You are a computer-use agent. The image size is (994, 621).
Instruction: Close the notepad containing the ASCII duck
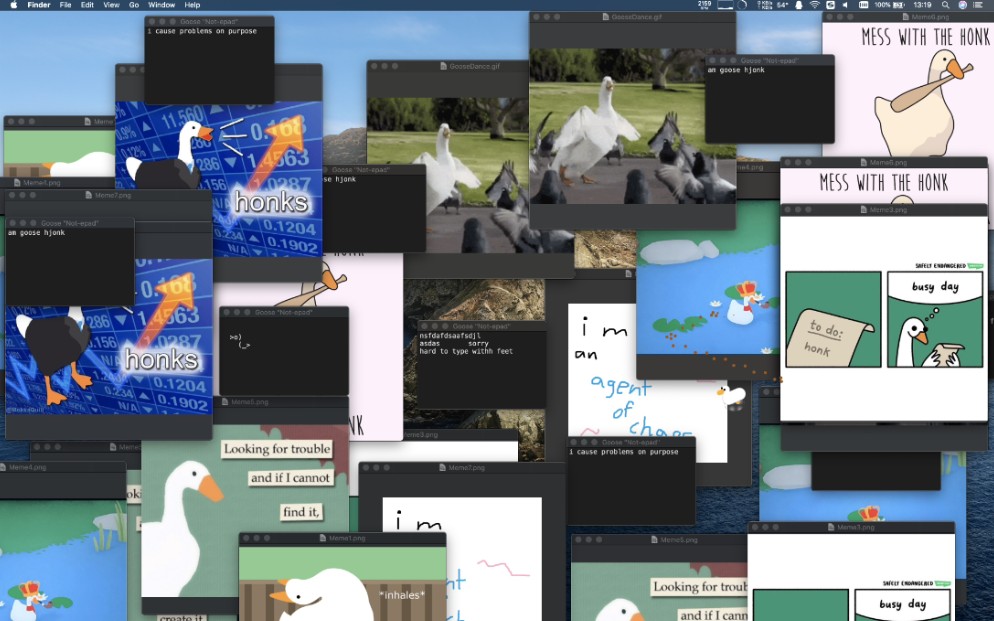[x=227, y=312]
